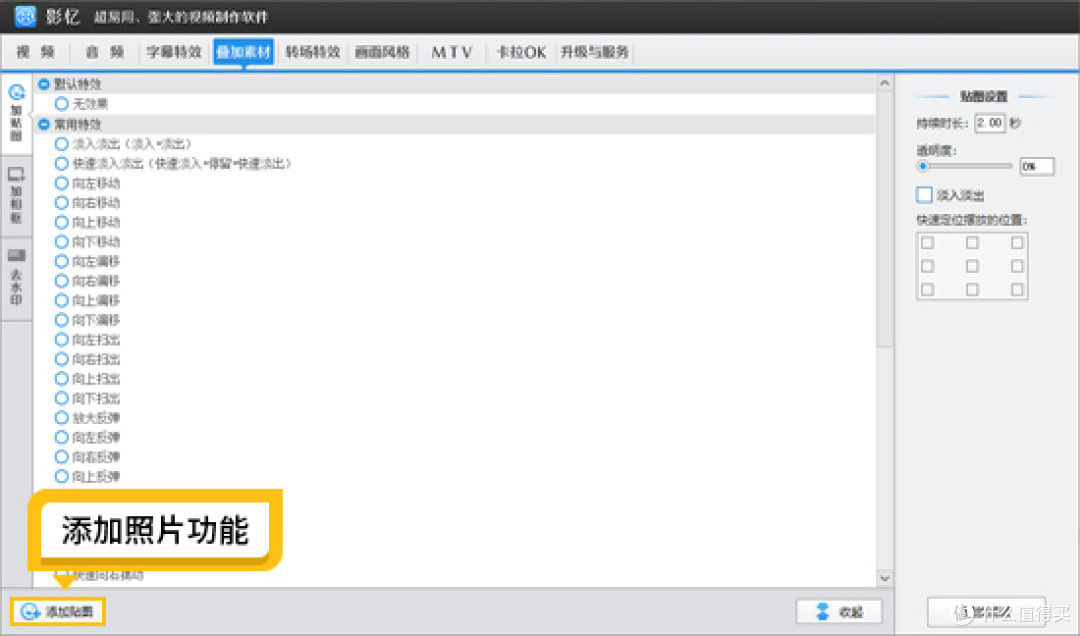This screenshot has height=636, width=1080.
Task: Select the 向上扫出 effect
Action: pos(61,378)
